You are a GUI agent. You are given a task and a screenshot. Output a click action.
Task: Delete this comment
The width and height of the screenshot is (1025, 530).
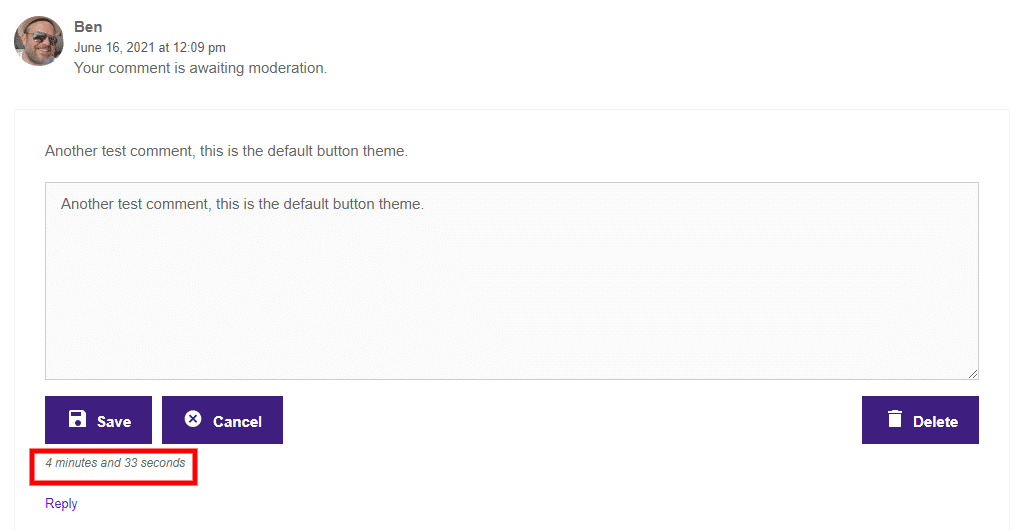tap(920, 420)
